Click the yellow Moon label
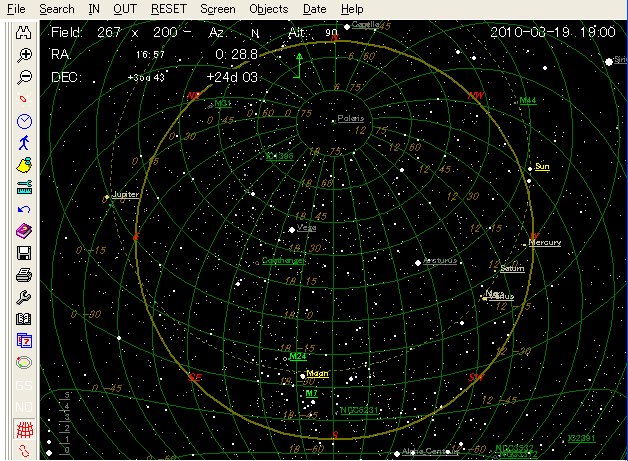 tap(317, 374)
